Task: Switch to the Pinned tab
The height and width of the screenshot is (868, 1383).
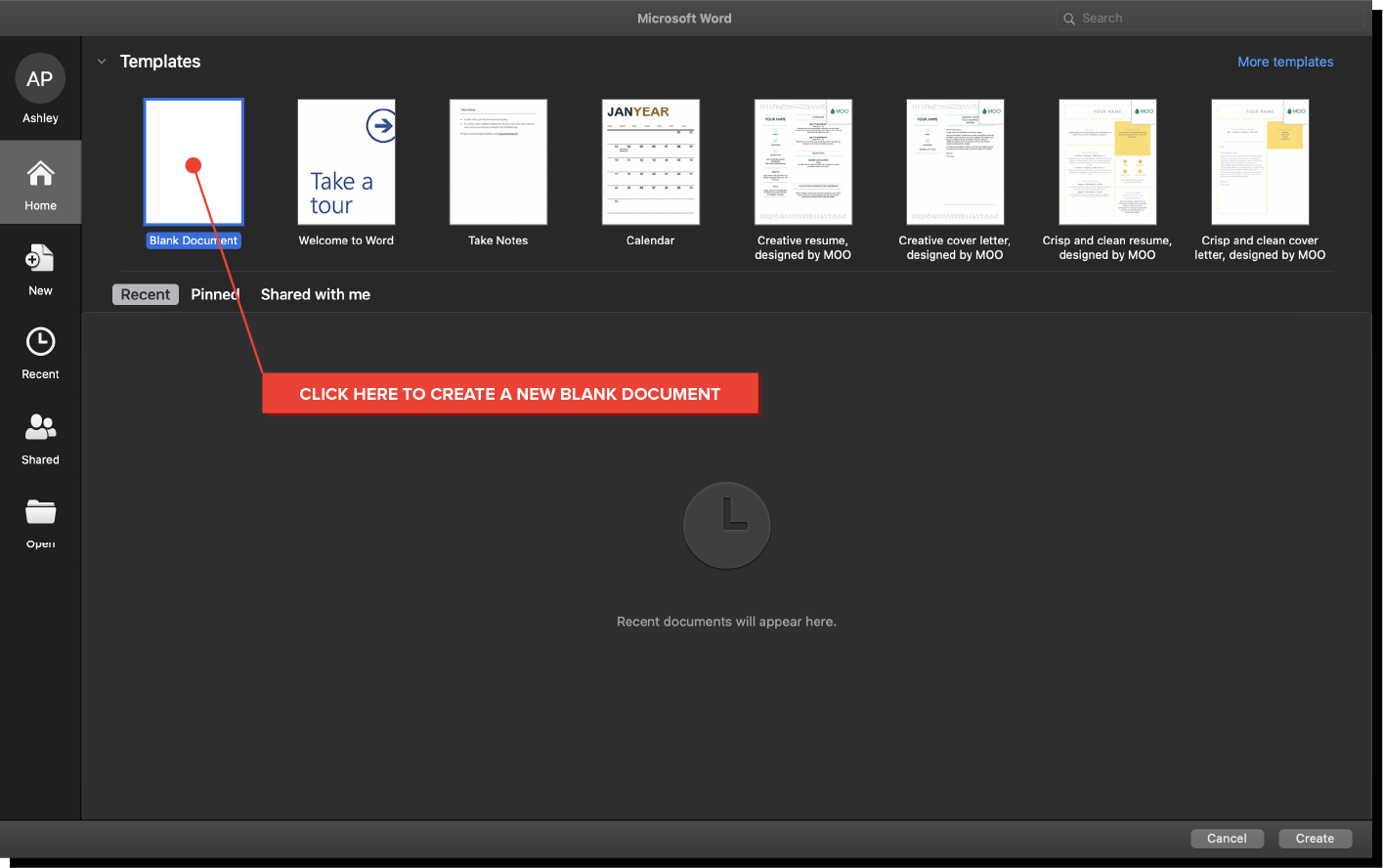Action: [x=215, y=294]
